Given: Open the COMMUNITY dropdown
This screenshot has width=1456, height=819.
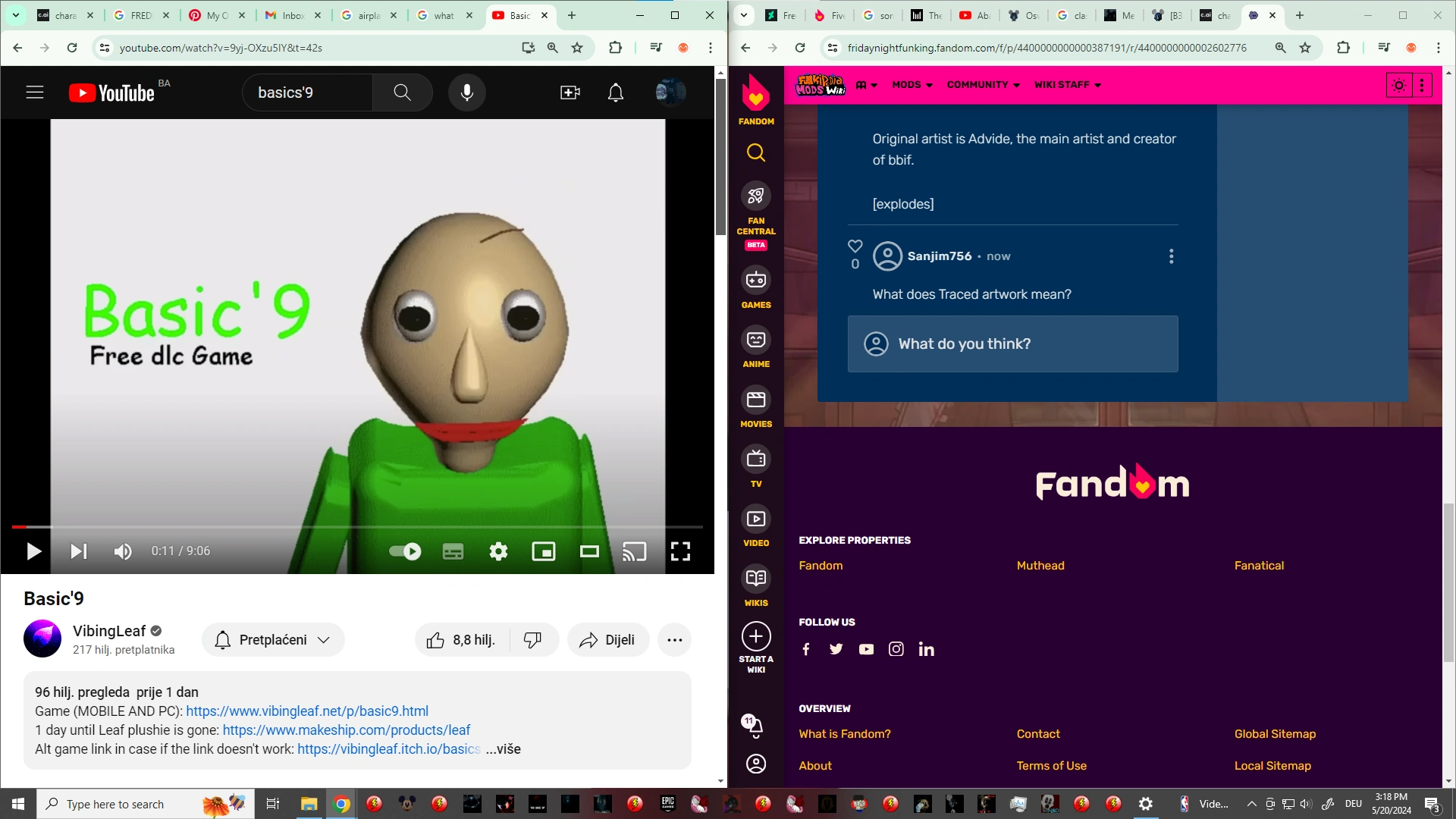Looking at the screenshot, I should pos(983,85).
